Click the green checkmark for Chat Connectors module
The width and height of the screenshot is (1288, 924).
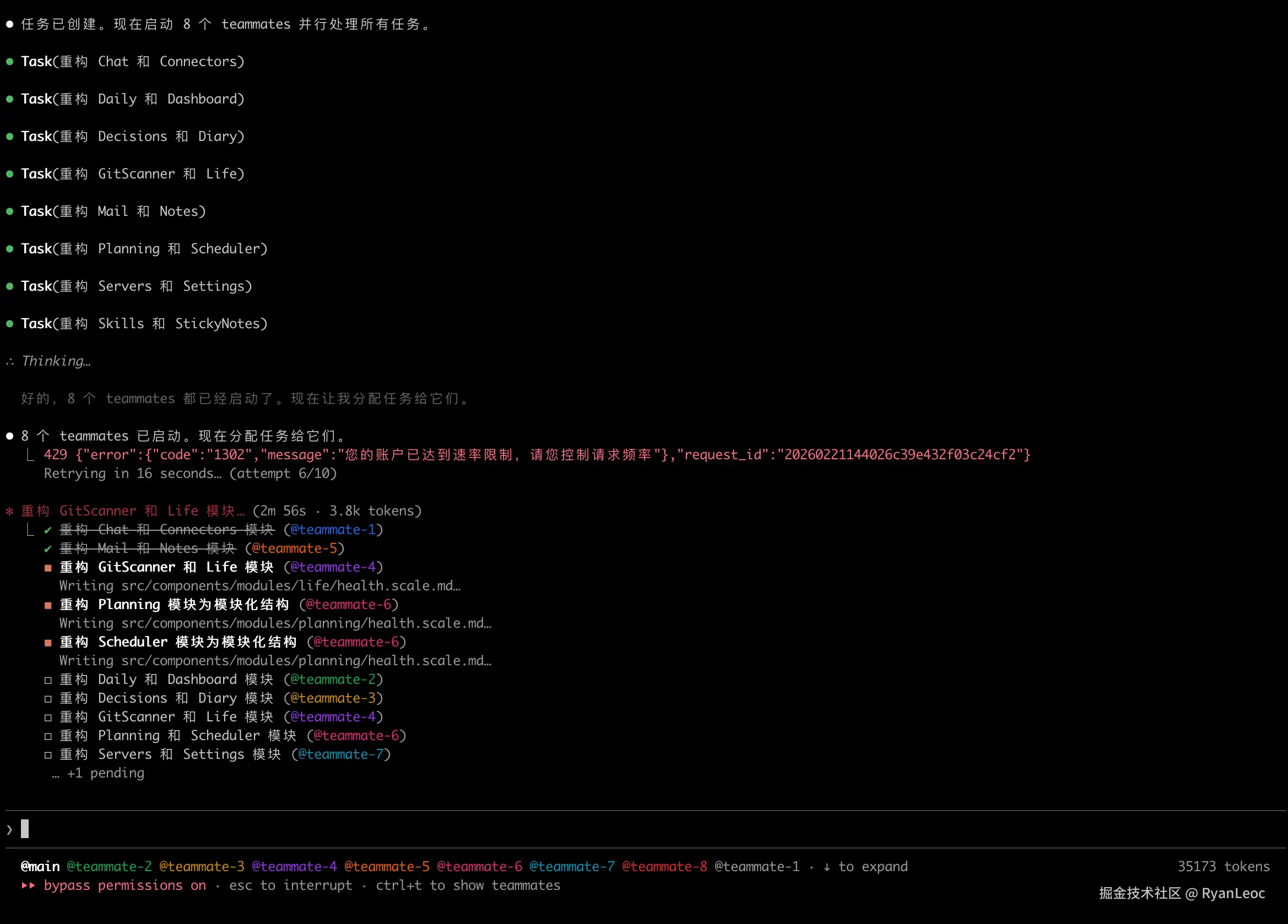[x=48, y=530]
